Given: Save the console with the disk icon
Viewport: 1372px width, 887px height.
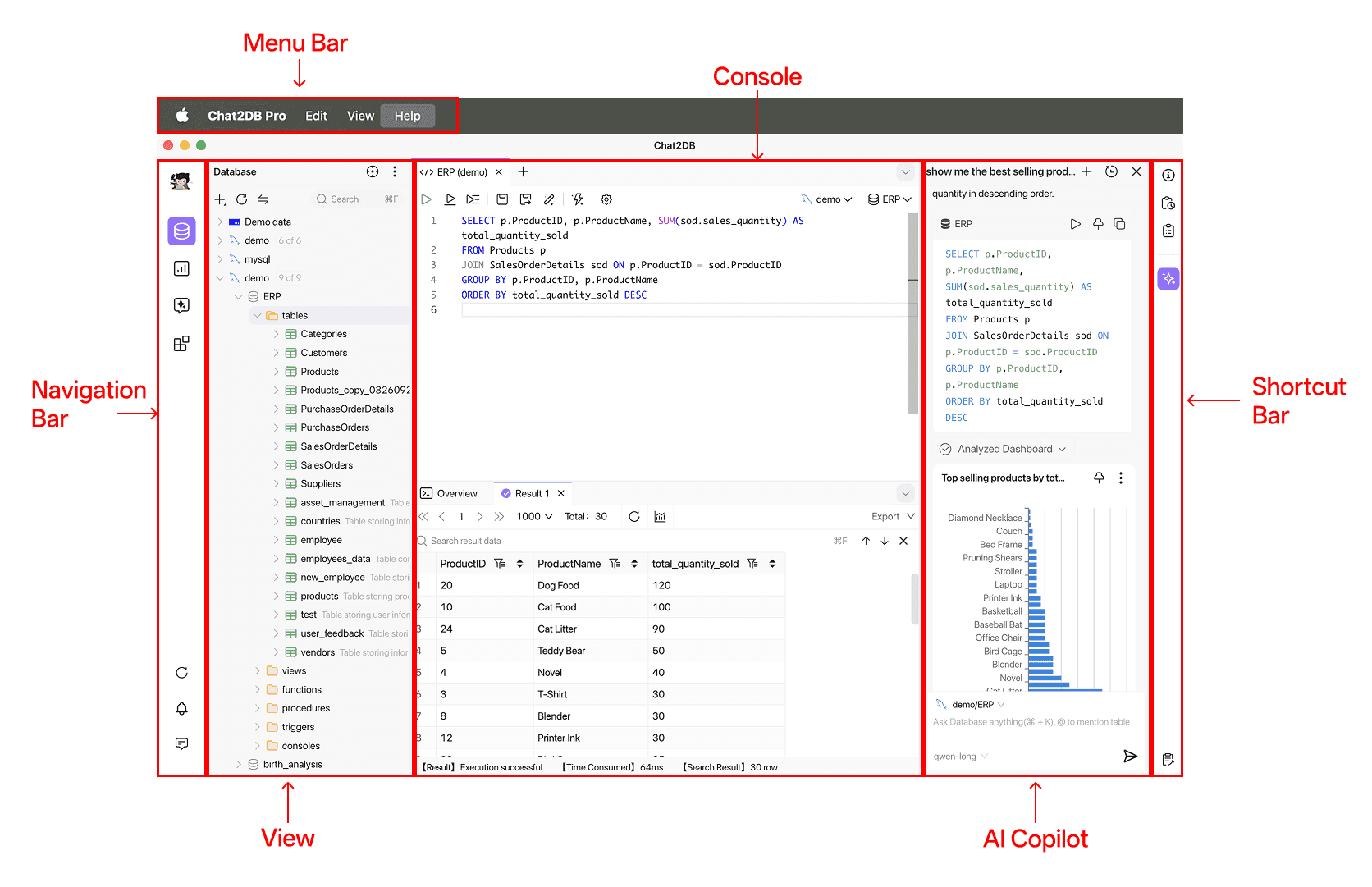Looking at the screenshot, I should 502,199.
